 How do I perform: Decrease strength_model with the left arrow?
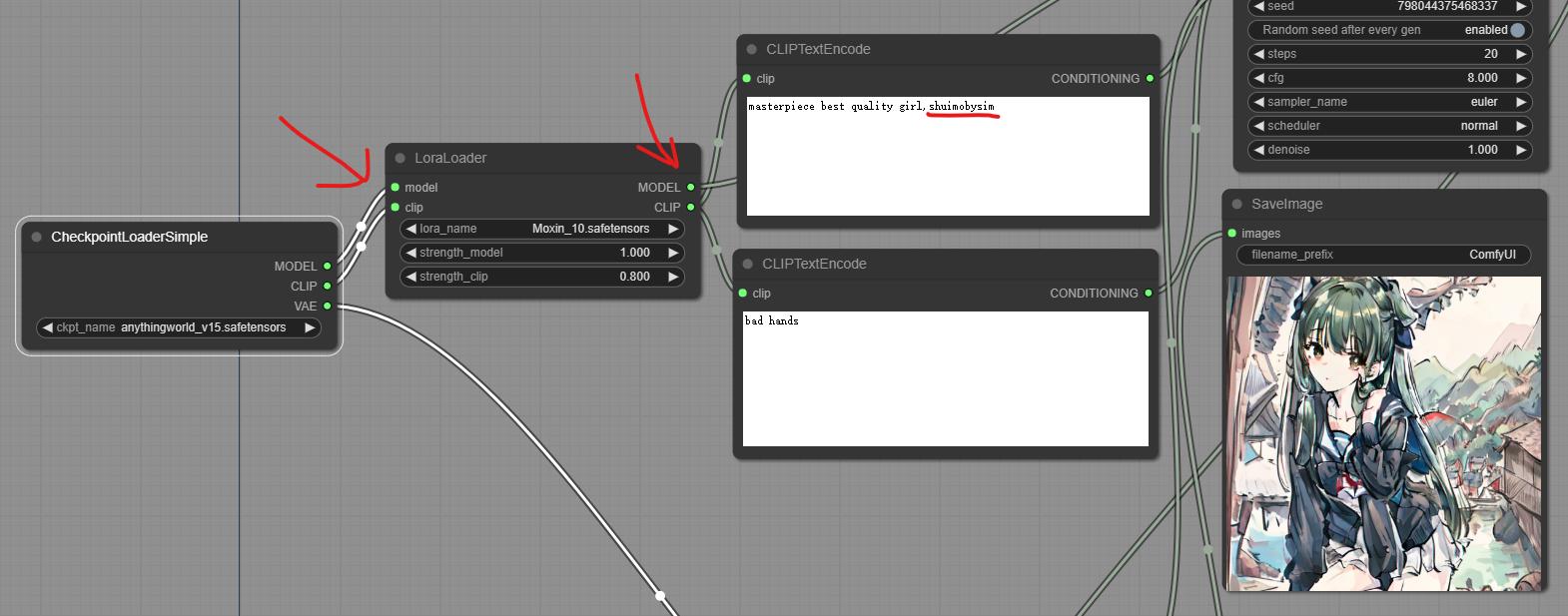[x=410, y=253]
